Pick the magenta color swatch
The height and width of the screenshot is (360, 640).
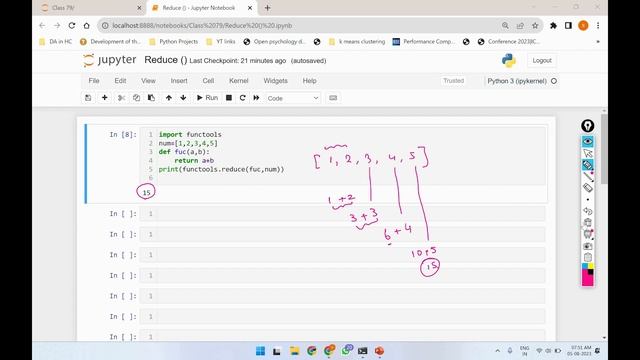[x=587, y=280]
